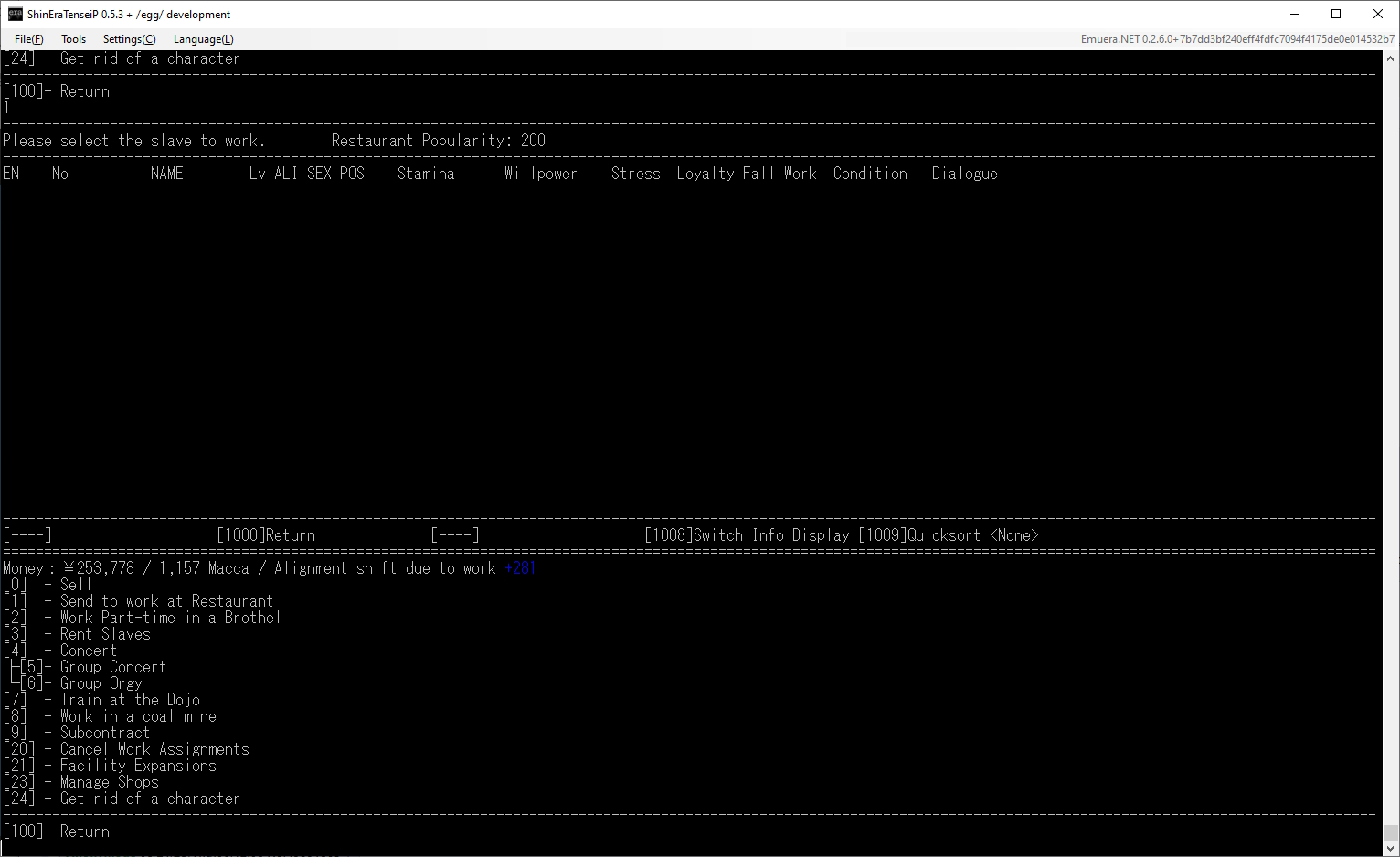1400x857 pixels.
Task: Click the money amount ¥253,778
Action: point(99,568)
